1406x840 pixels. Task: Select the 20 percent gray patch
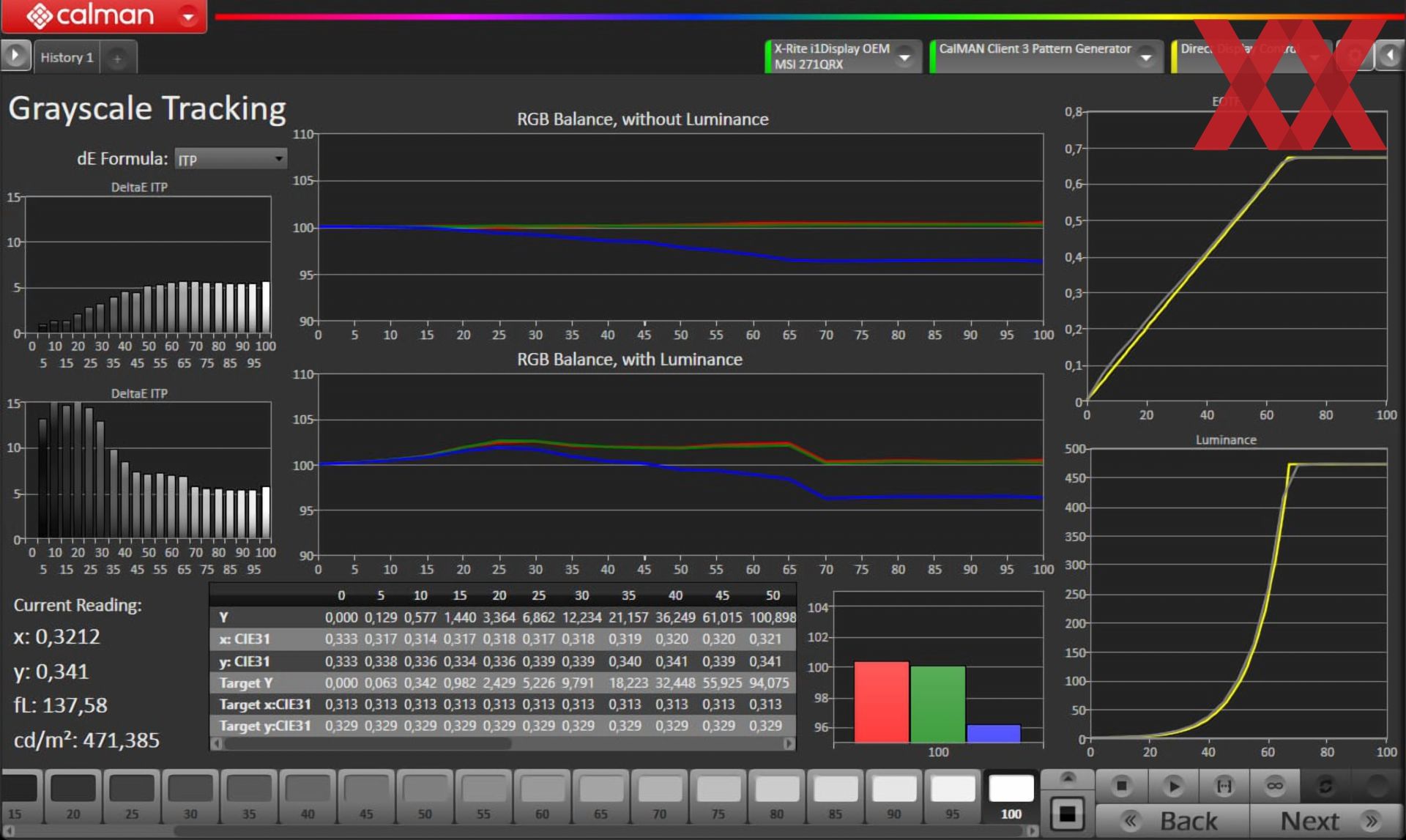[73, 796]
